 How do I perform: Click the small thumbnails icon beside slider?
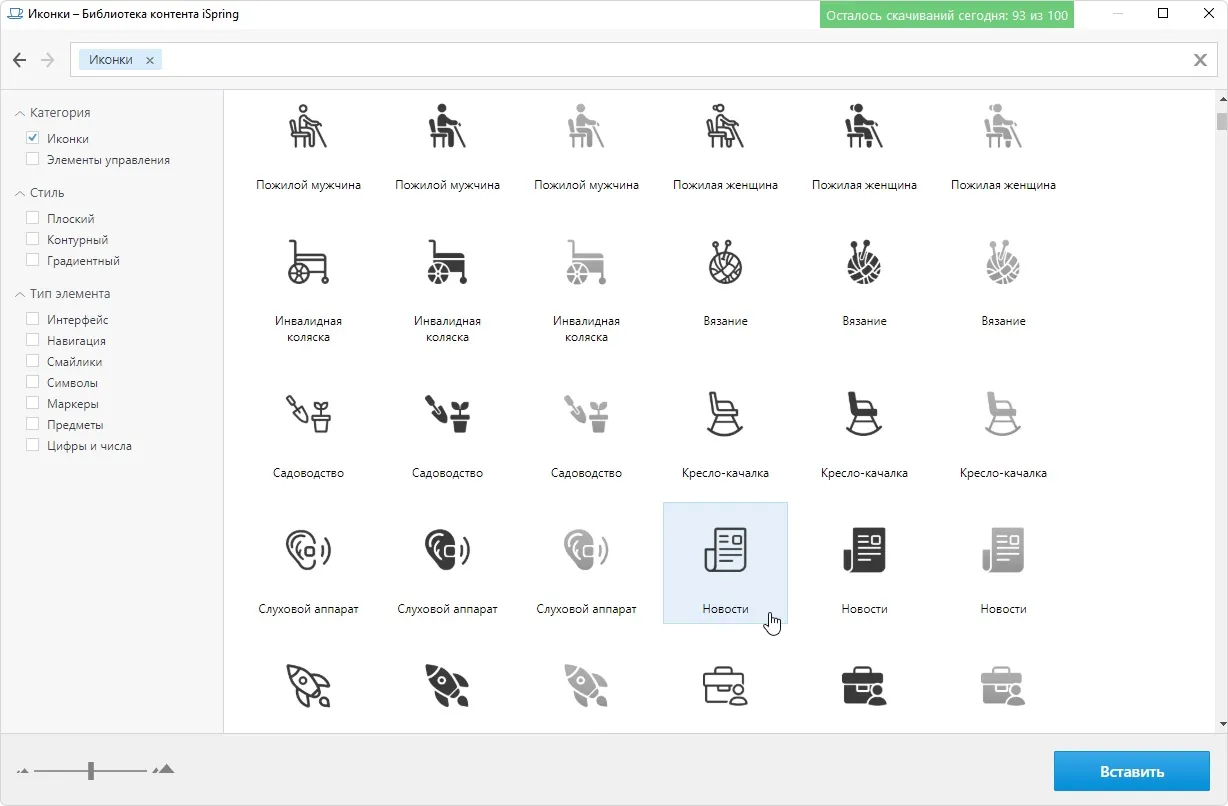pyautogui.click(x=24, y=771)
